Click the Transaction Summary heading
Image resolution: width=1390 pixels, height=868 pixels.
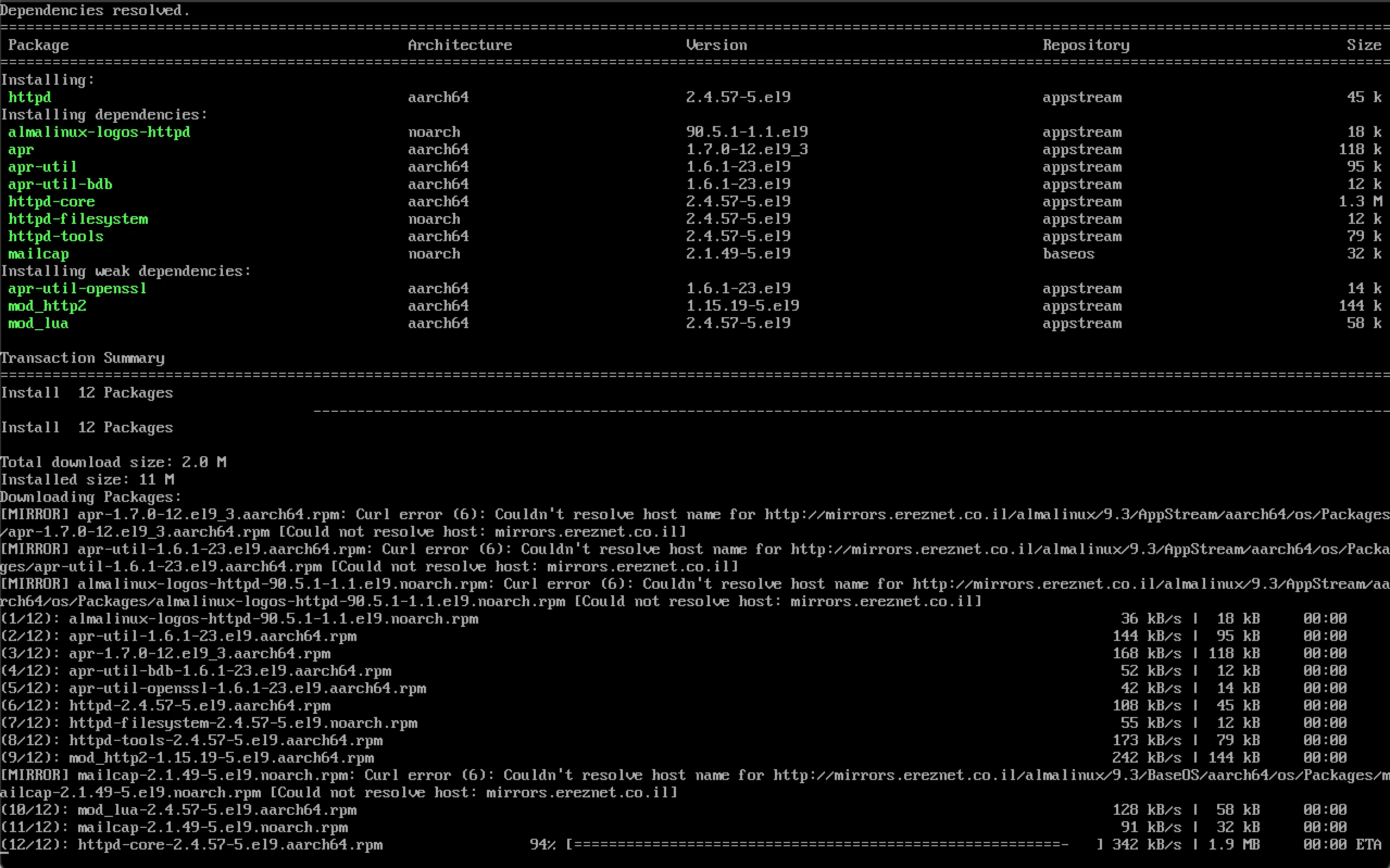tap(82, 358)
